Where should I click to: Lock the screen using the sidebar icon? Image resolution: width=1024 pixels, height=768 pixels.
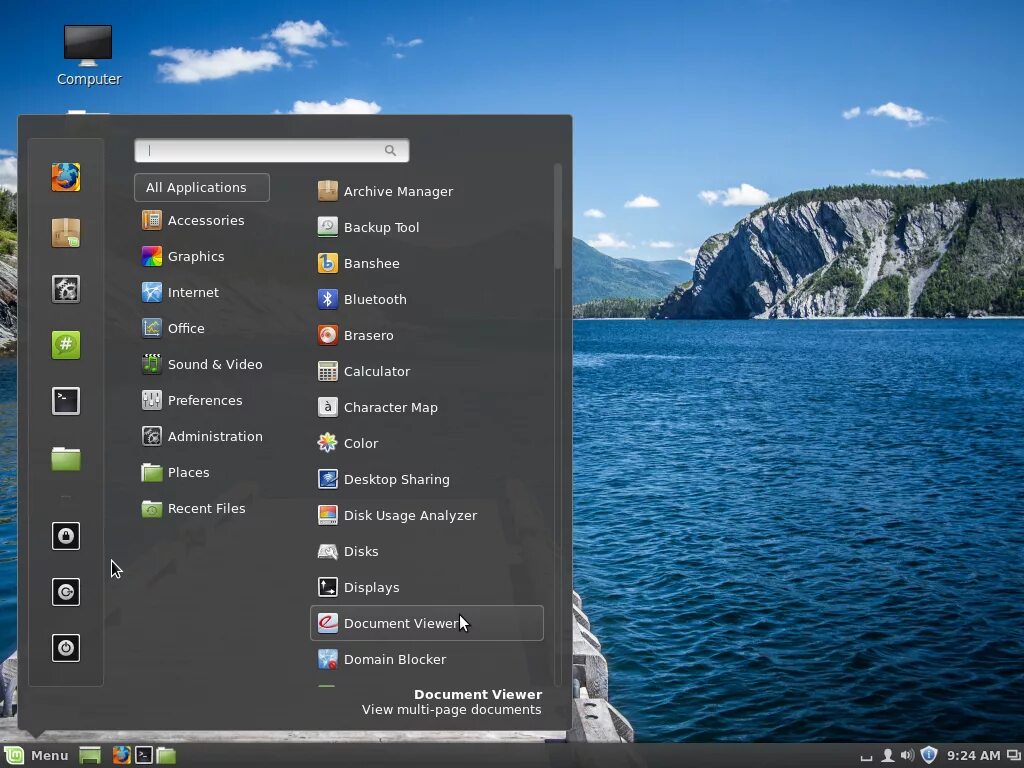pyautogui.click(x=65, y=536)
